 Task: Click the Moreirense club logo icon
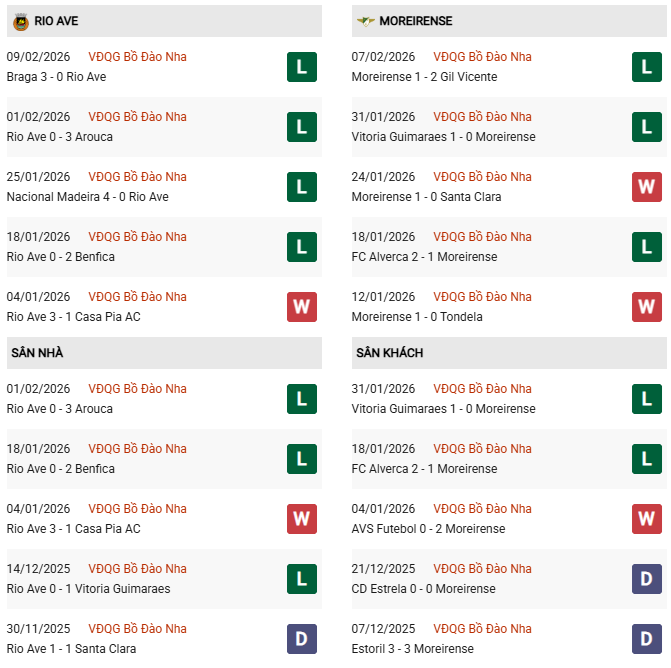(x=365, y=21)
